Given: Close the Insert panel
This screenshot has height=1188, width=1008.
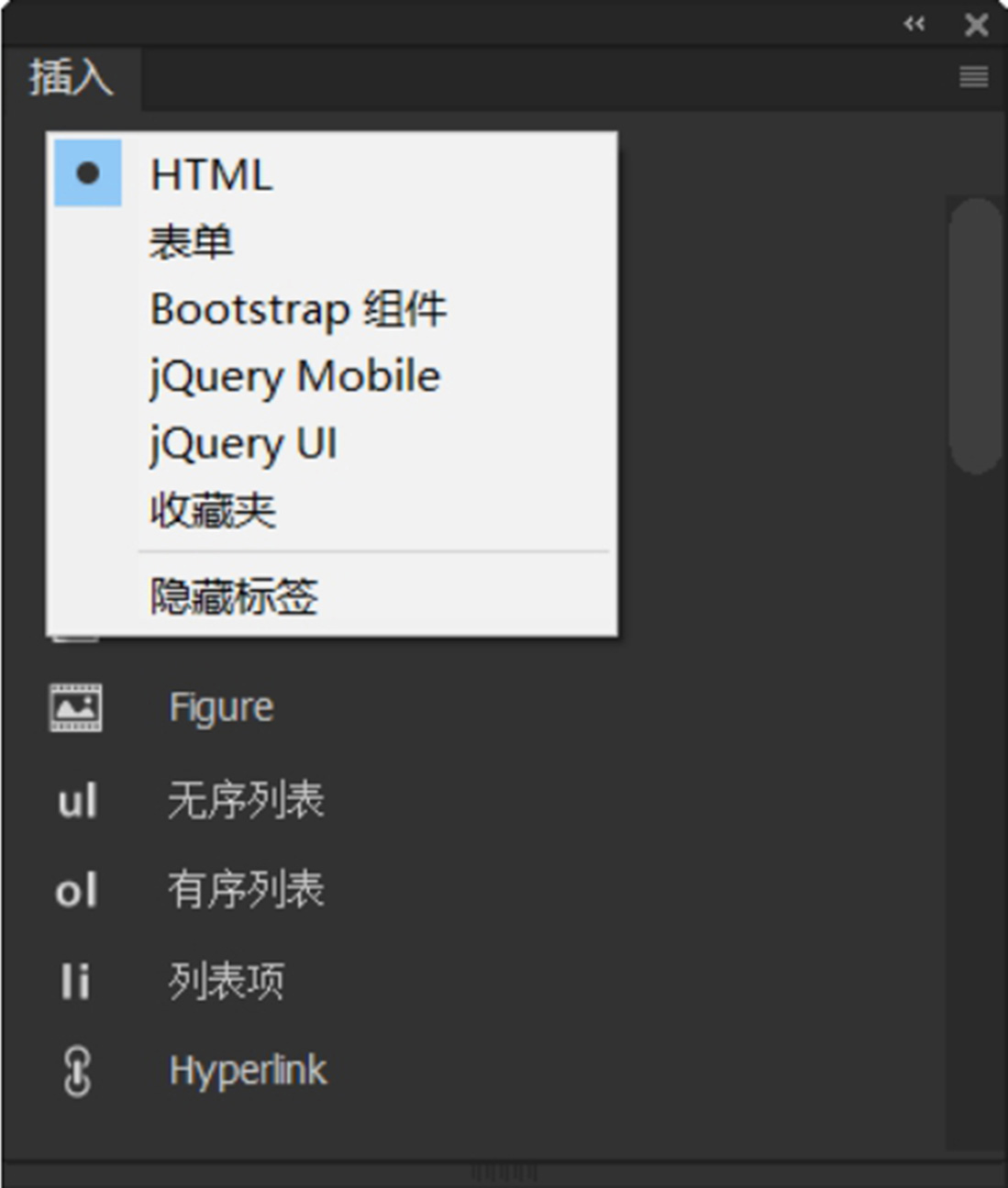Looking at the screenshot, I should click(x=976, y=24).
